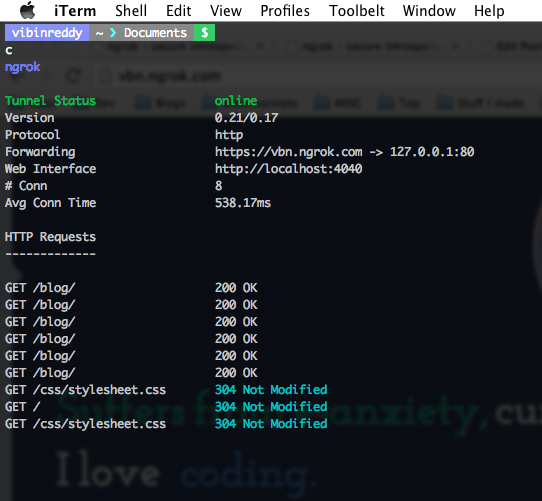Image resolution: width=542 pixels, height=501 pixels.
Task: Open the iTerm application menu
Action: pos(75,11)
